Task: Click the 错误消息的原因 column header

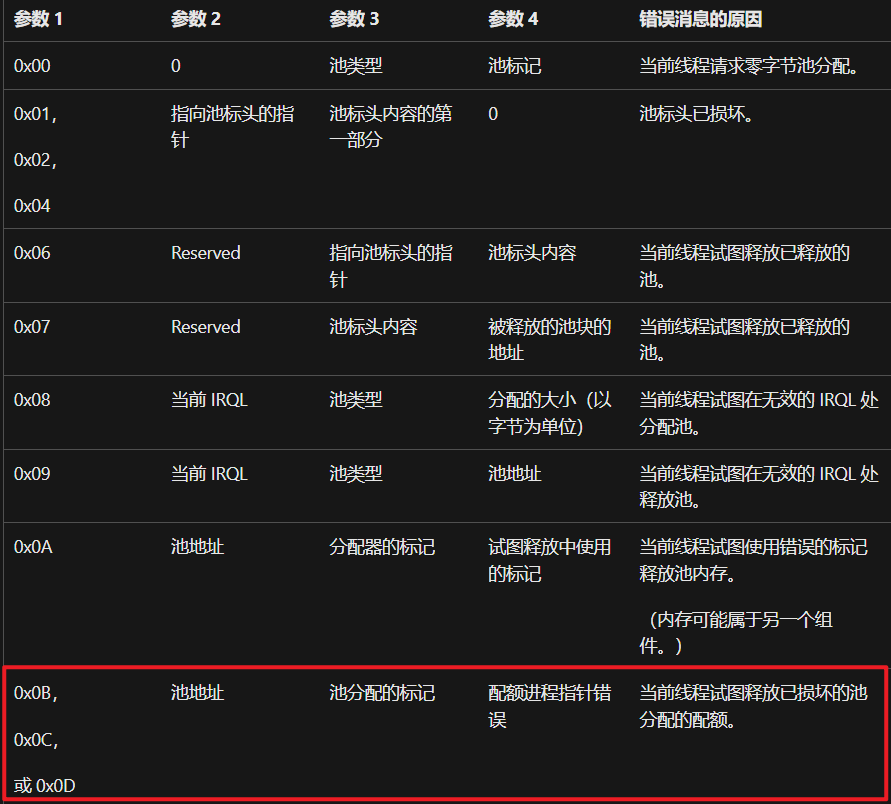Action: click(x=700, y=19)
